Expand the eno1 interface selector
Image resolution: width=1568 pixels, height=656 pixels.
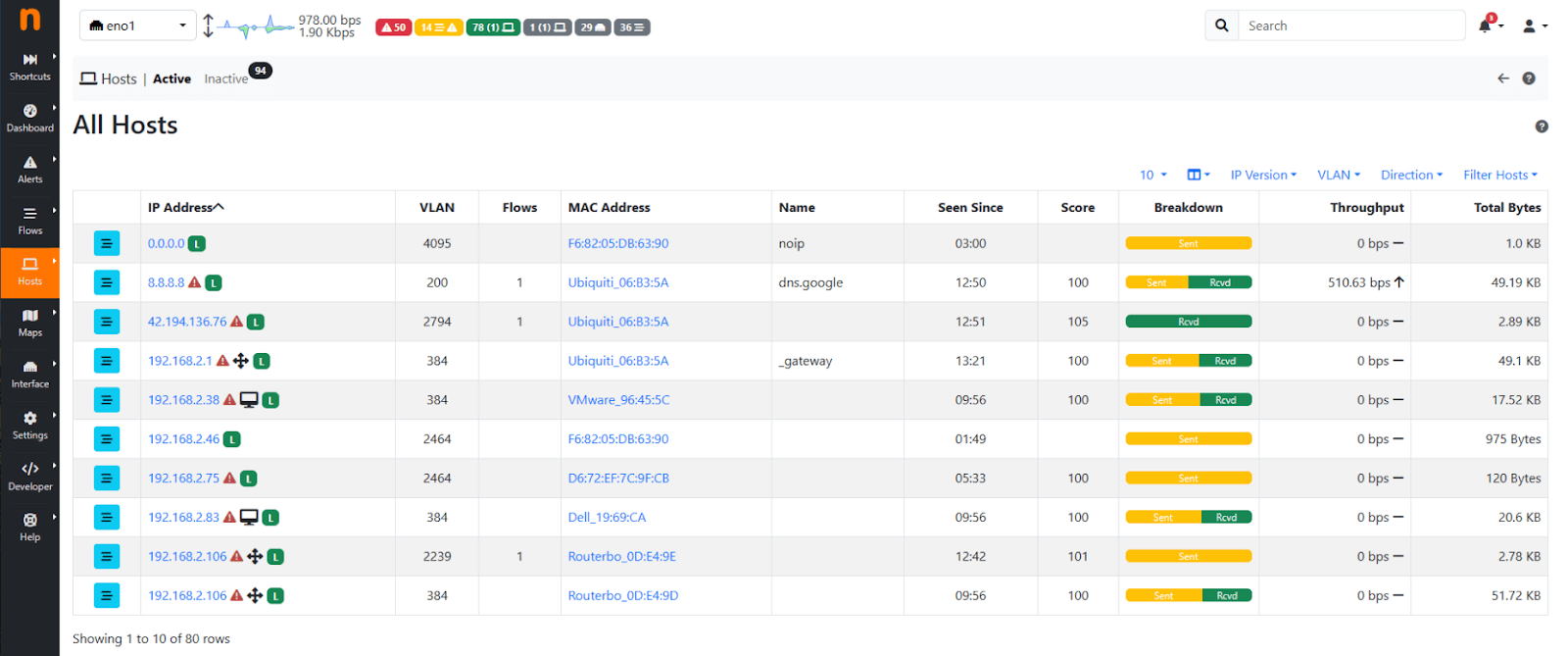pos(138,25)
